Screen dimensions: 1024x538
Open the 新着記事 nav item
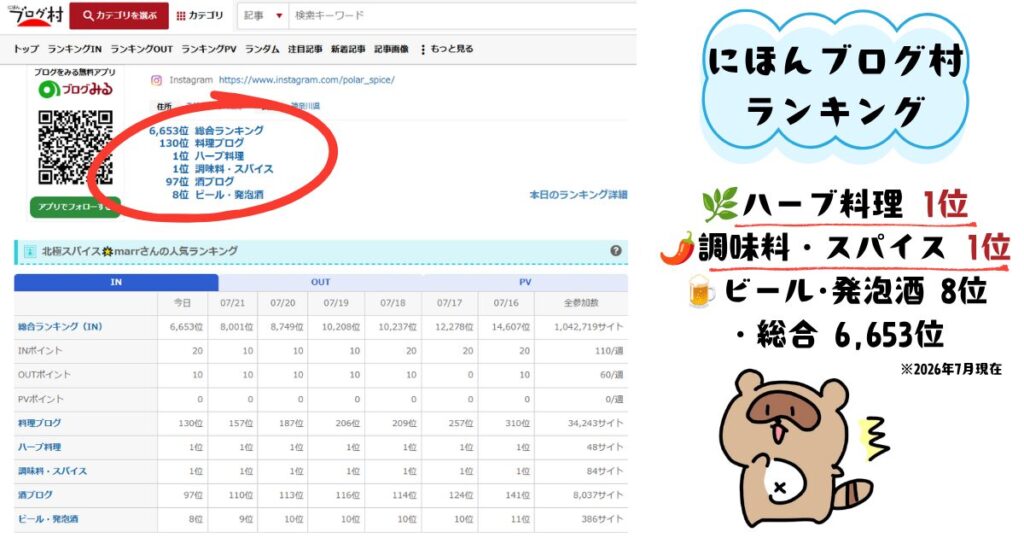click(348, 49)
